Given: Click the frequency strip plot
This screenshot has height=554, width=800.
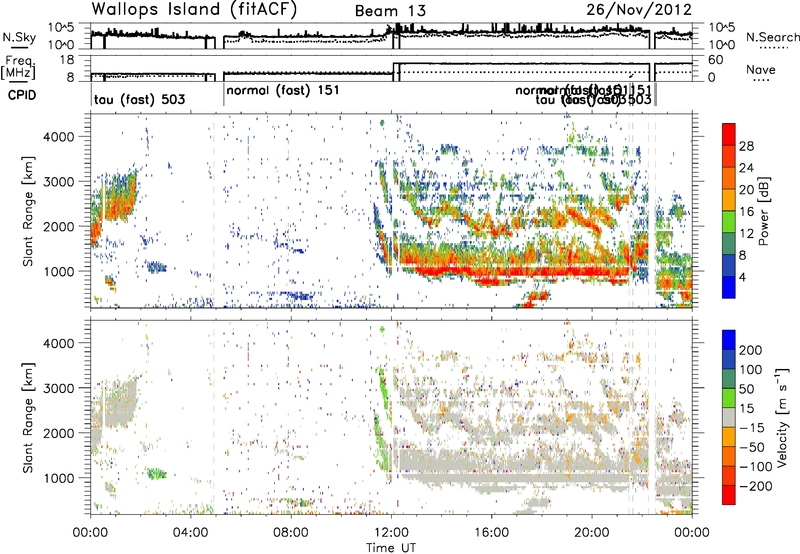Looking at the screenshot, I should [x=391, y=68].
